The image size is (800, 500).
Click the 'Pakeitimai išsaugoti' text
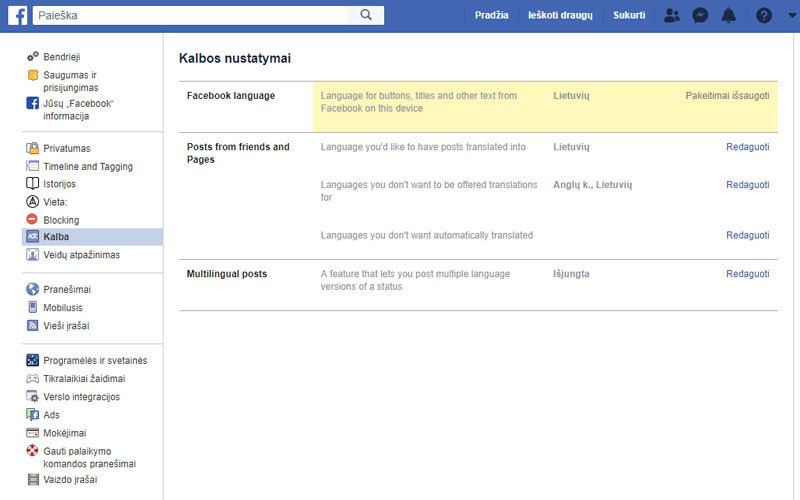(727, 95)
